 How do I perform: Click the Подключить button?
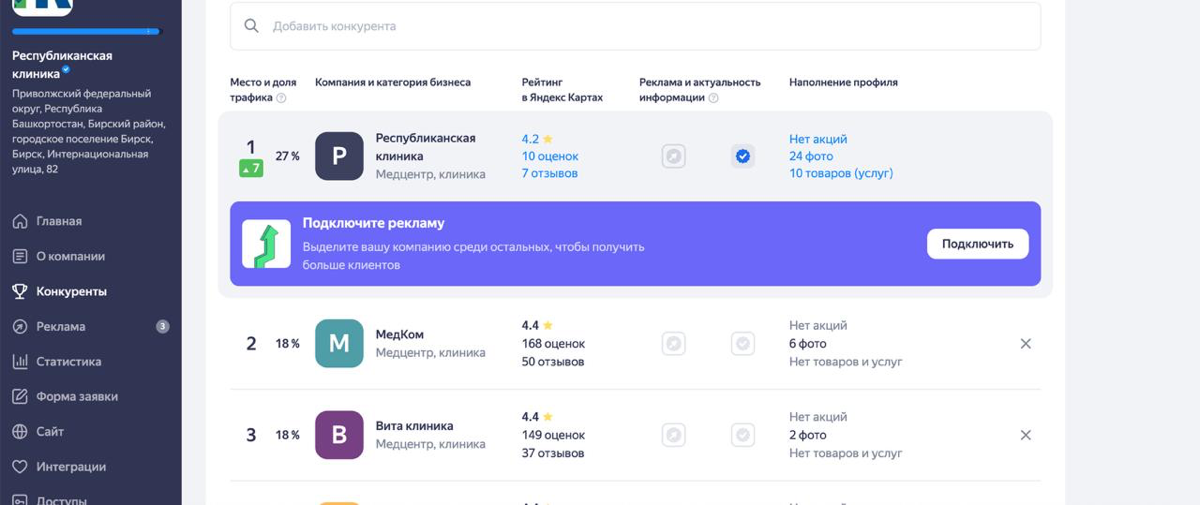(977, 244)
